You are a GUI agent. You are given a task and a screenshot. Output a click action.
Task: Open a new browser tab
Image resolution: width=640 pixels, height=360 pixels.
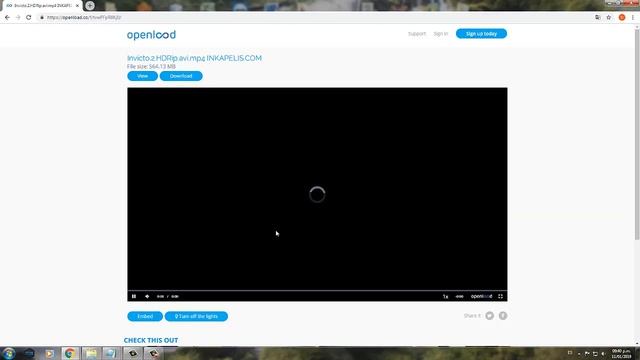click(x=90, y=6)
